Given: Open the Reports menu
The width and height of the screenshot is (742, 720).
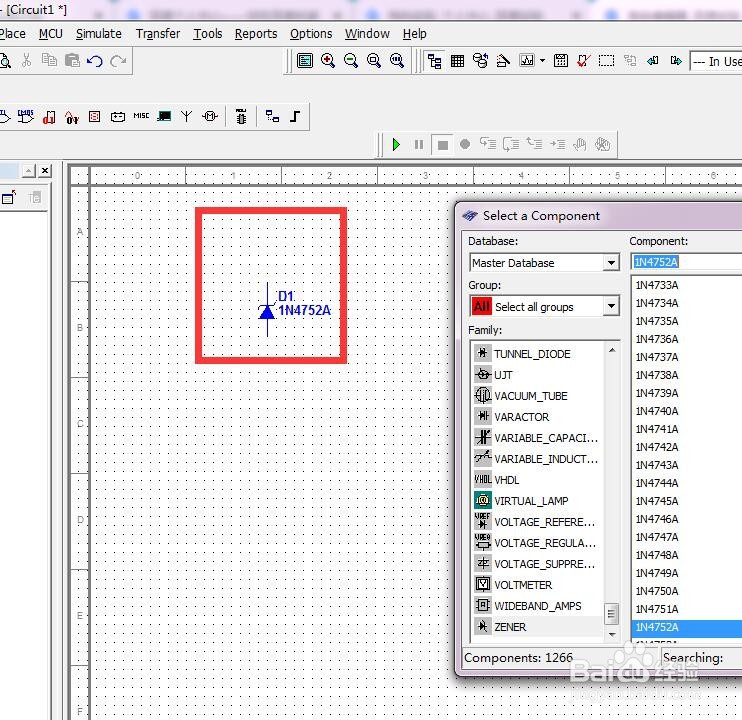Looking at the screenshot, I should [x=256, y=34].
